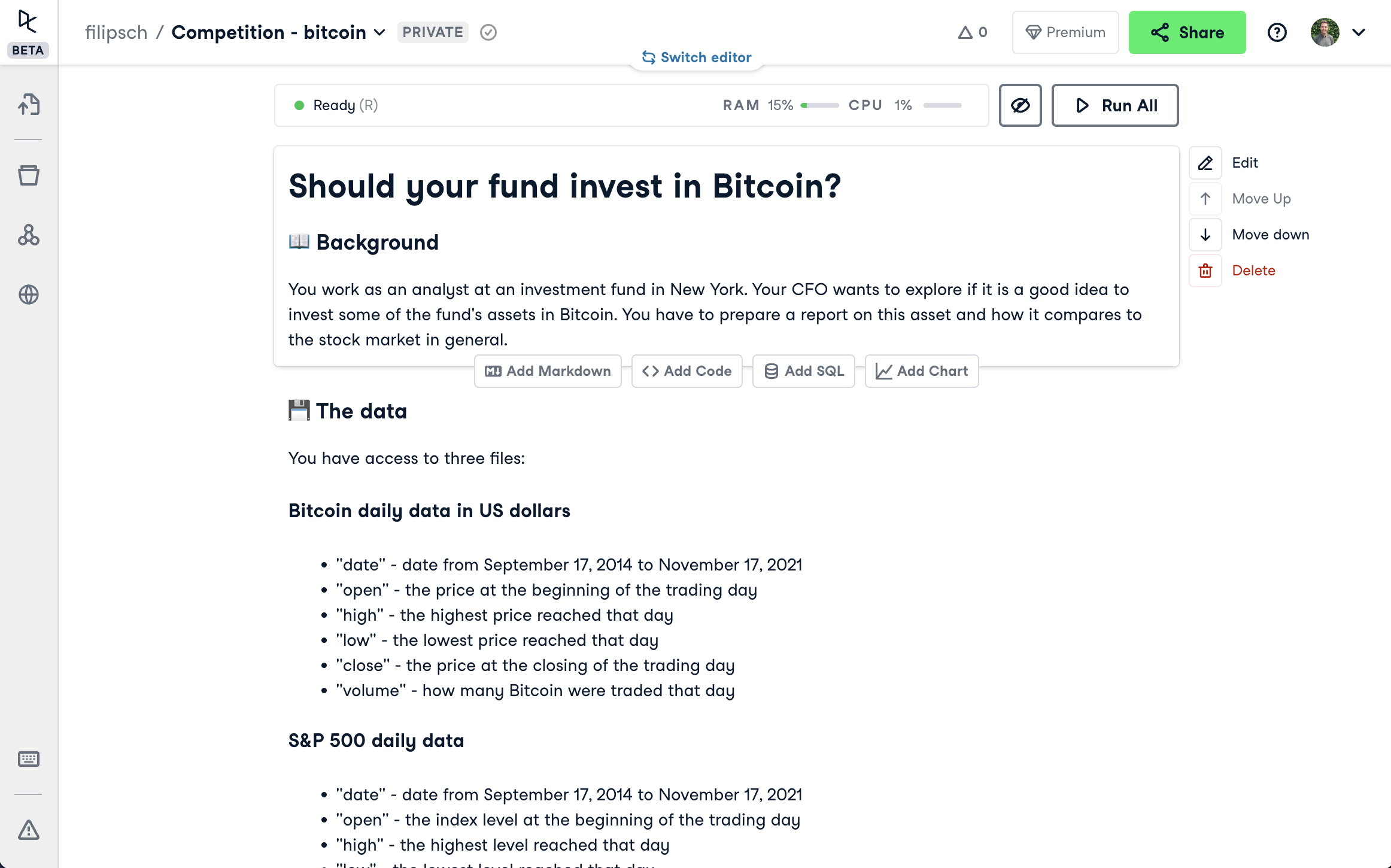Select Move down in cell actions
Viewport: 1391px width, 868px height.
click(x=1270, y=235)
